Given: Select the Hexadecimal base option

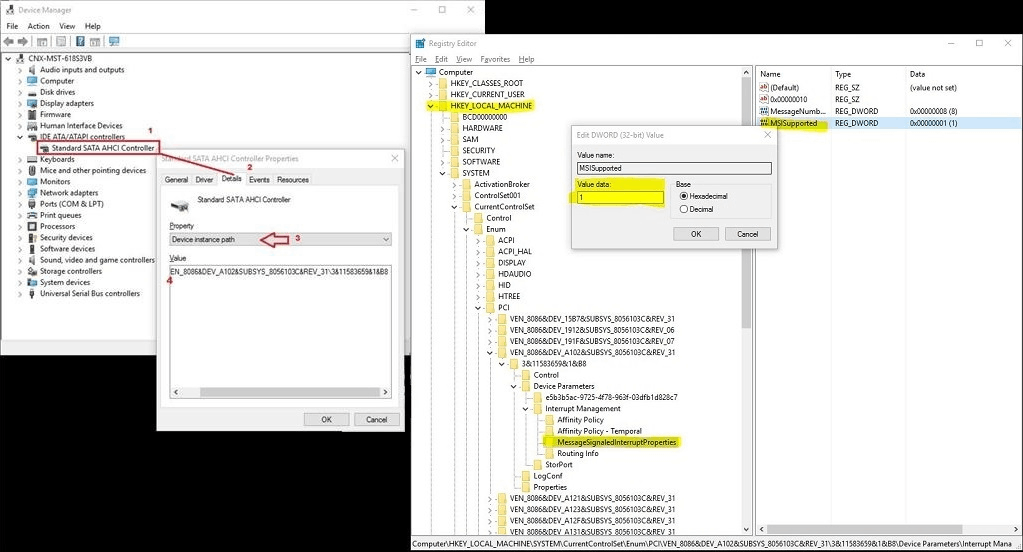Looking at the screenshot, I should (684, 196).
